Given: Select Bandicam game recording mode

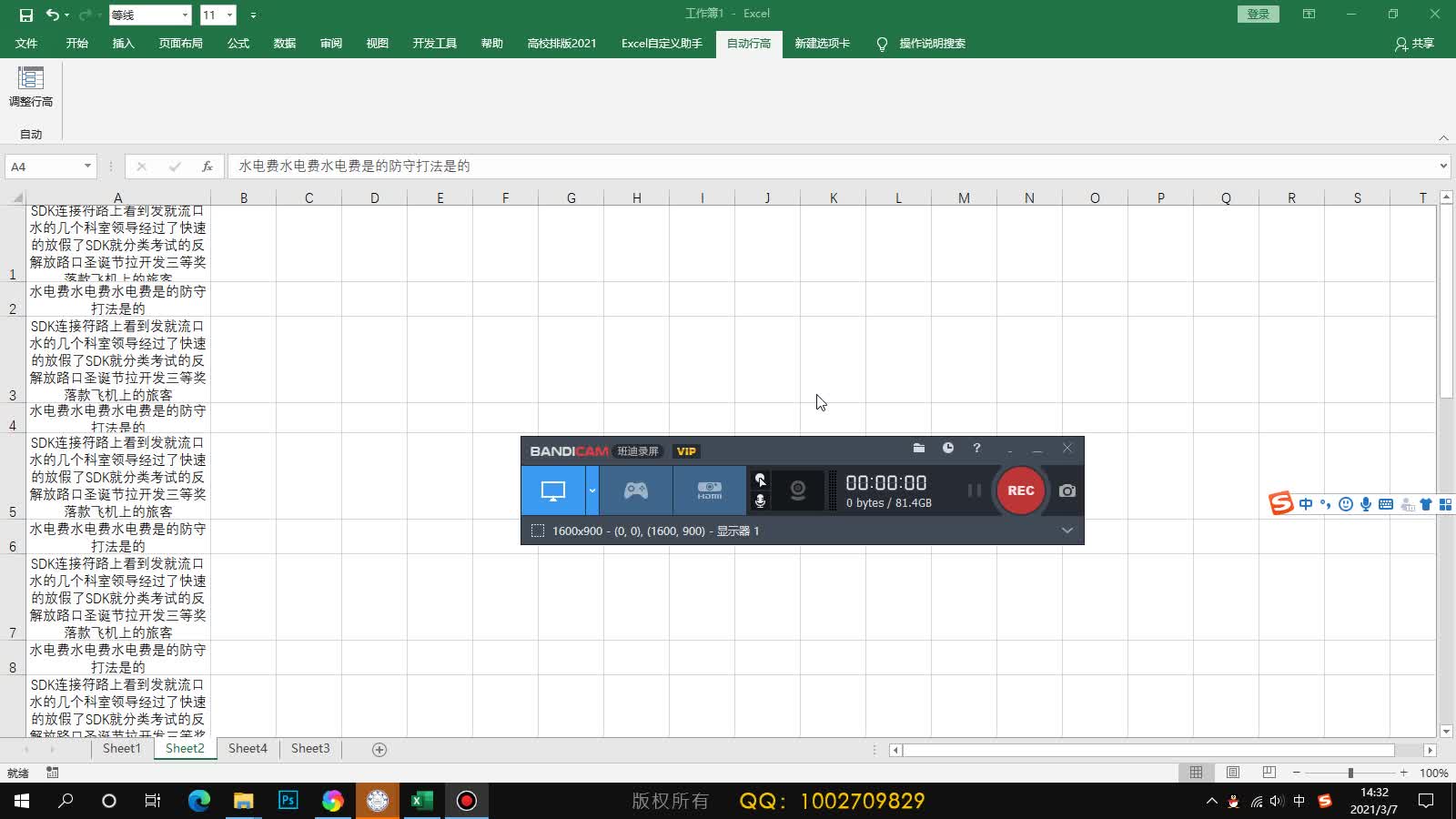Looking at the screenshot, I should 636,490.
